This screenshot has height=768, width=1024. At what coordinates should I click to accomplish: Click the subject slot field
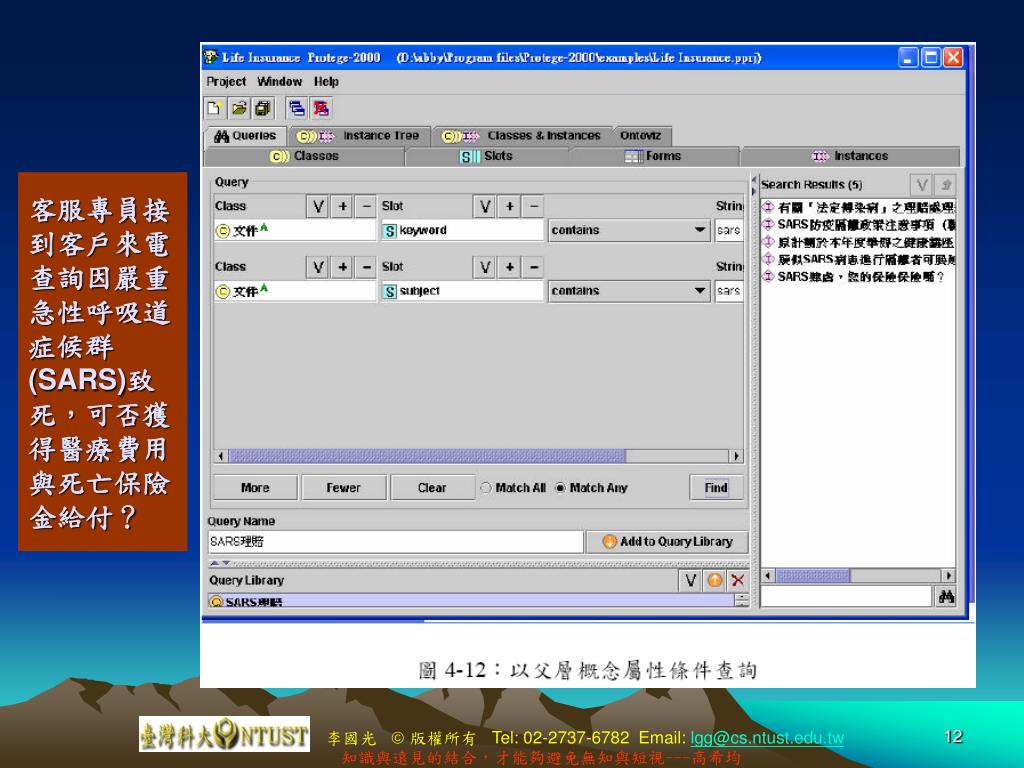click(x=462, y=291)
